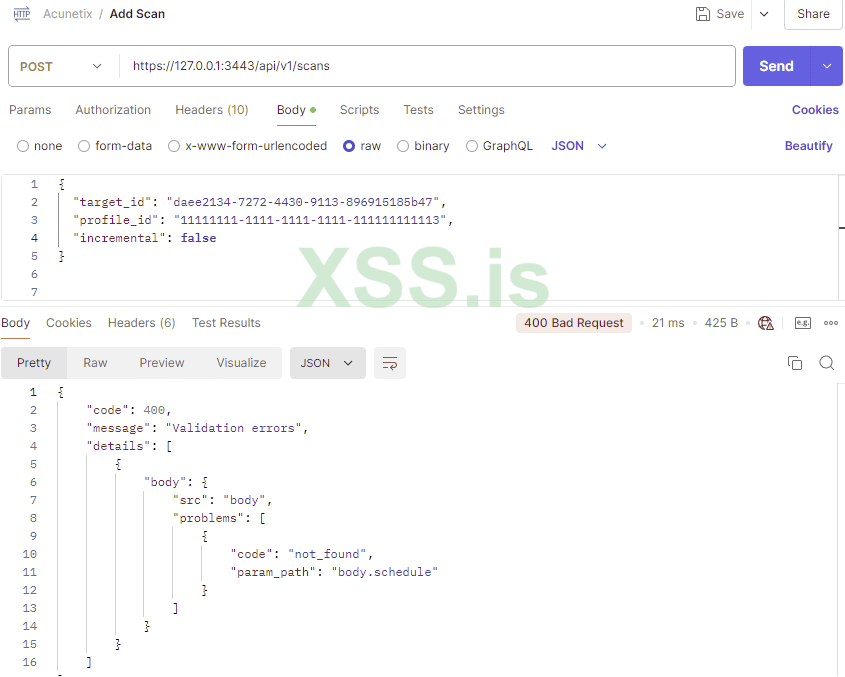The height and width of the screenshot is (677, 845).
Task: Select the x-www-form-urlencoded body option
Action: click(x=174, y=146)
